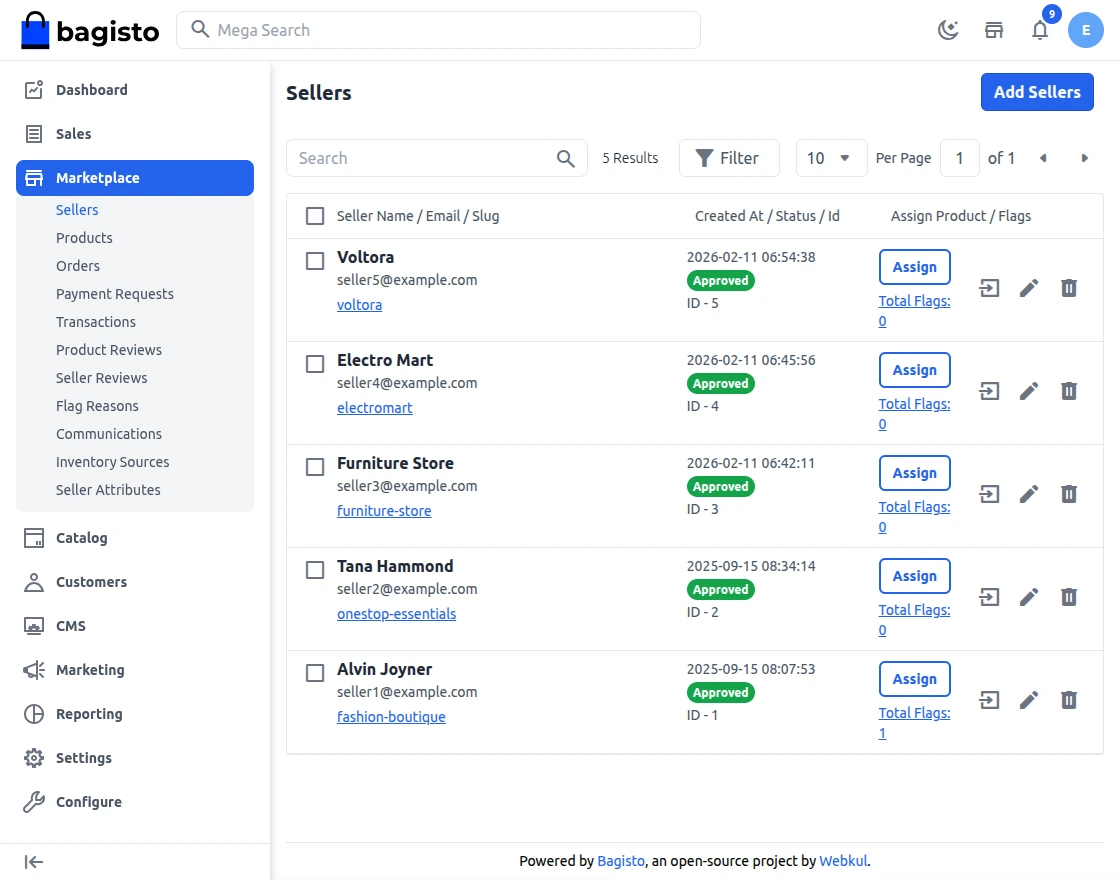
Task: Open the 10 per page dropdown
Action: [x=831, y=158]
